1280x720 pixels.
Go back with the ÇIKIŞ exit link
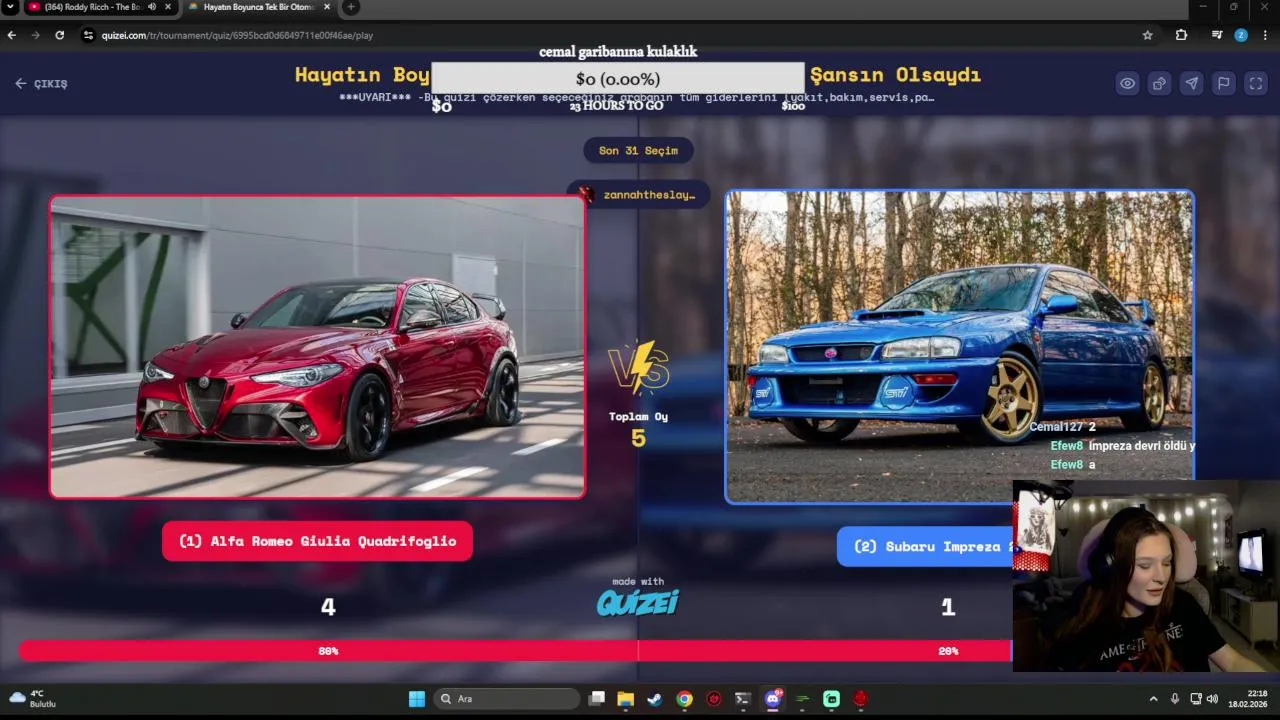(x=41, y=84)
